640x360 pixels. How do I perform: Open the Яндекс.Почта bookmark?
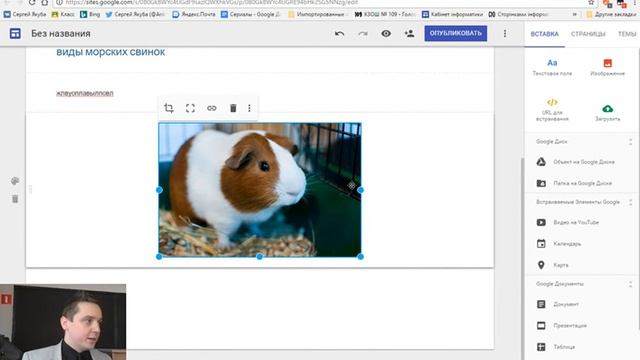(x=193, y=14)
